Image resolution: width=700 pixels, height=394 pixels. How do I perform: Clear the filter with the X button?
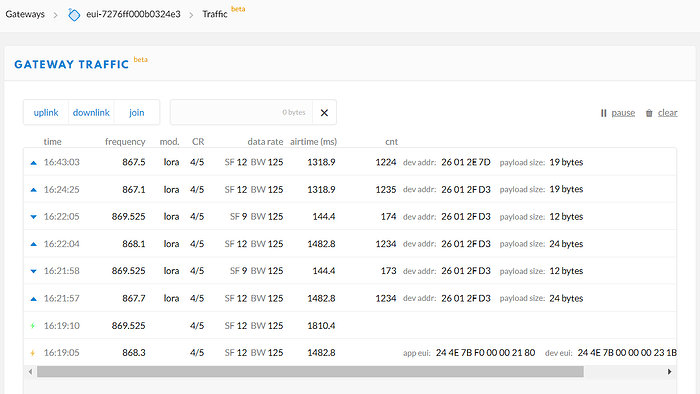tap(325, 112)
